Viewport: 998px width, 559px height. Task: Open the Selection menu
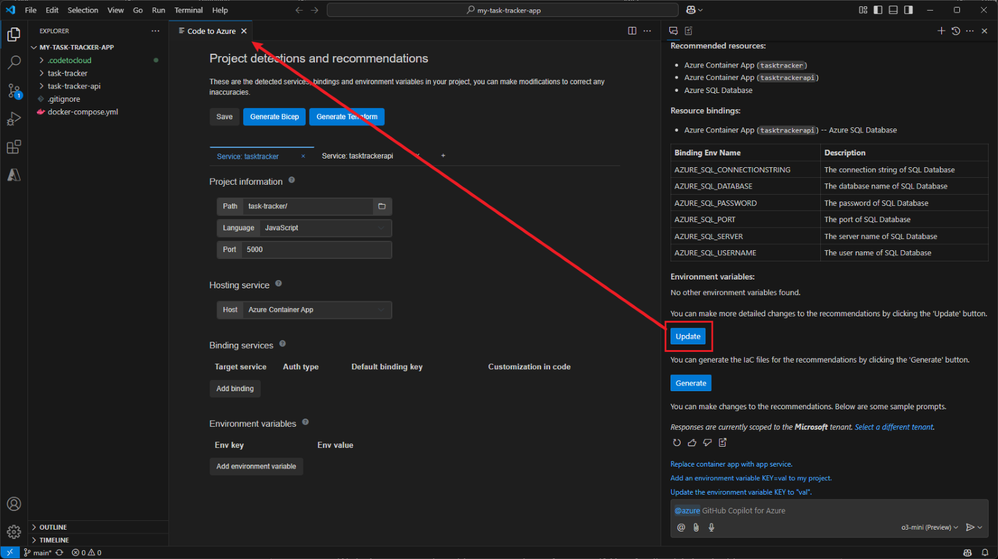pyautogui.click(x=83, y=10)
